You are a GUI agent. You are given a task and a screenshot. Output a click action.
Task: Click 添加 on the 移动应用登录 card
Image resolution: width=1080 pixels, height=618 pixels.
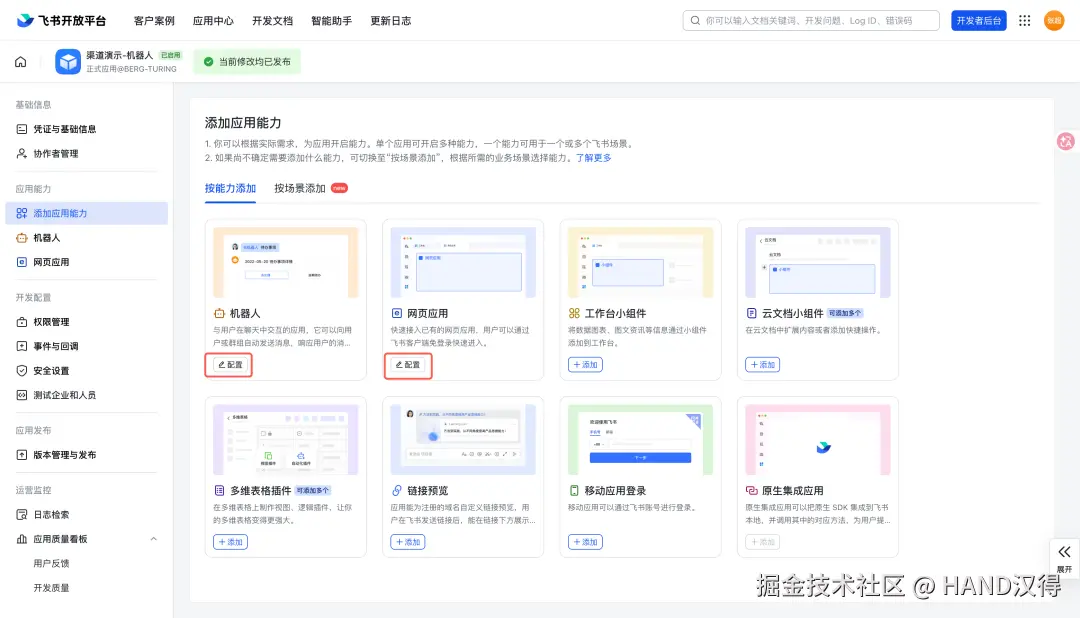tap(585, 542)
